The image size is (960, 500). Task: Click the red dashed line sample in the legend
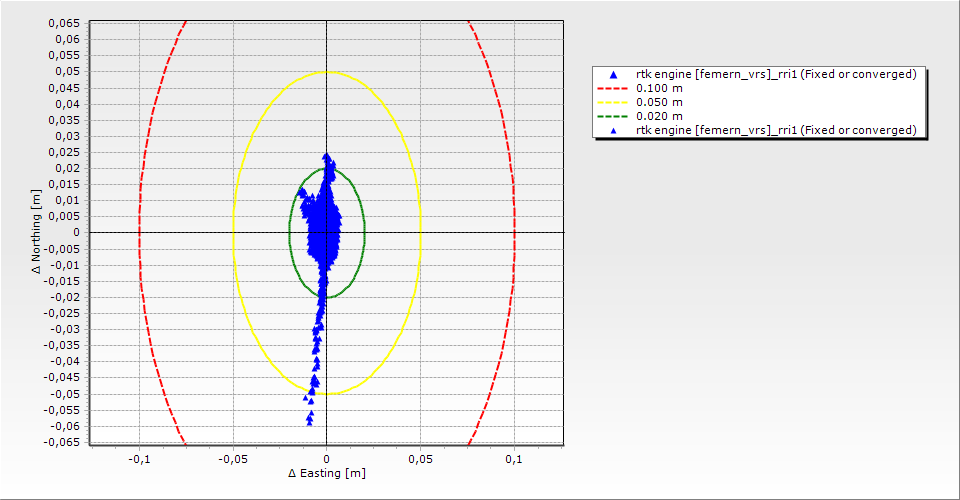[x=614, y=89]
